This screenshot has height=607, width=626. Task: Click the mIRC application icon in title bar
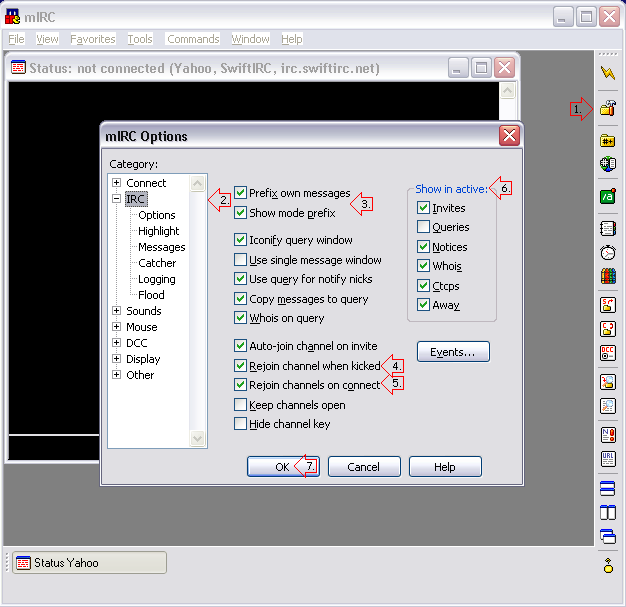click(x=12, y=17)
